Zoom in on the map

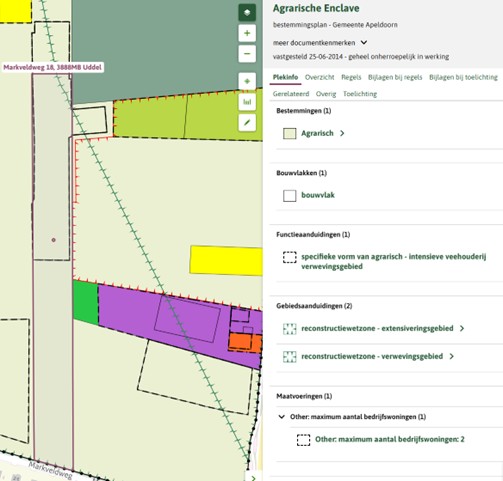(247, 33)
